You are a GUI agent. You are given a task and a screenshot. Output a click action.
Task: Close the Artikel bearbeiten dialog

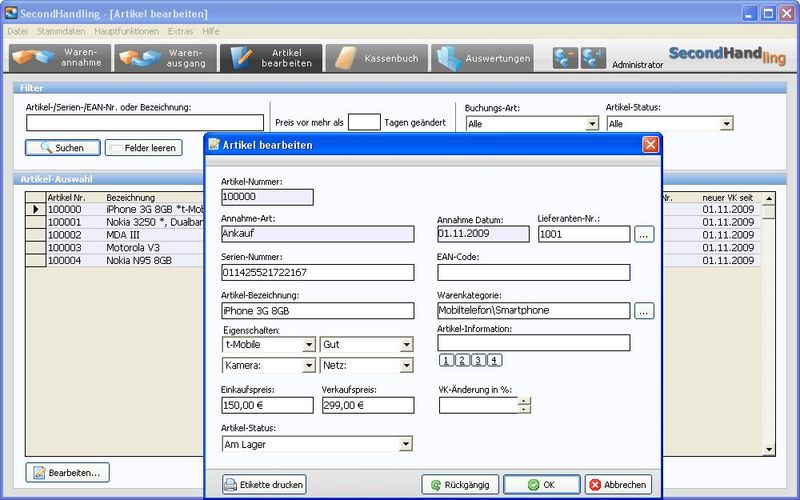(650, 145)
